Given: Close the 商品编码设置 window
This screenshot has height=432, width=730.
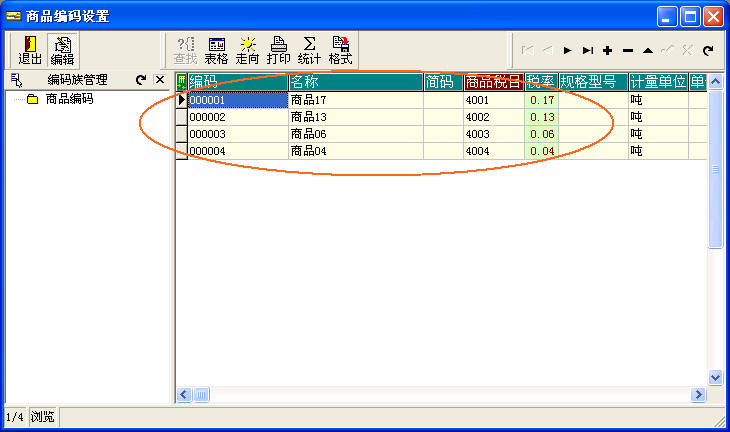Looking at the screenshot, I should (713, 17).
